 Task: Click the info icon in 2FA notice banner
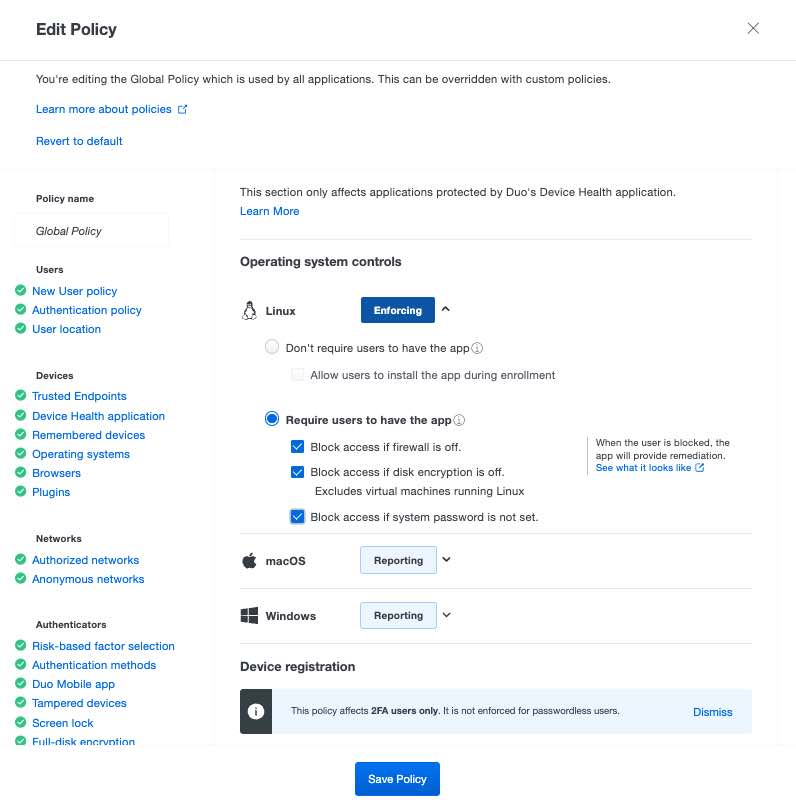(256, 711)
